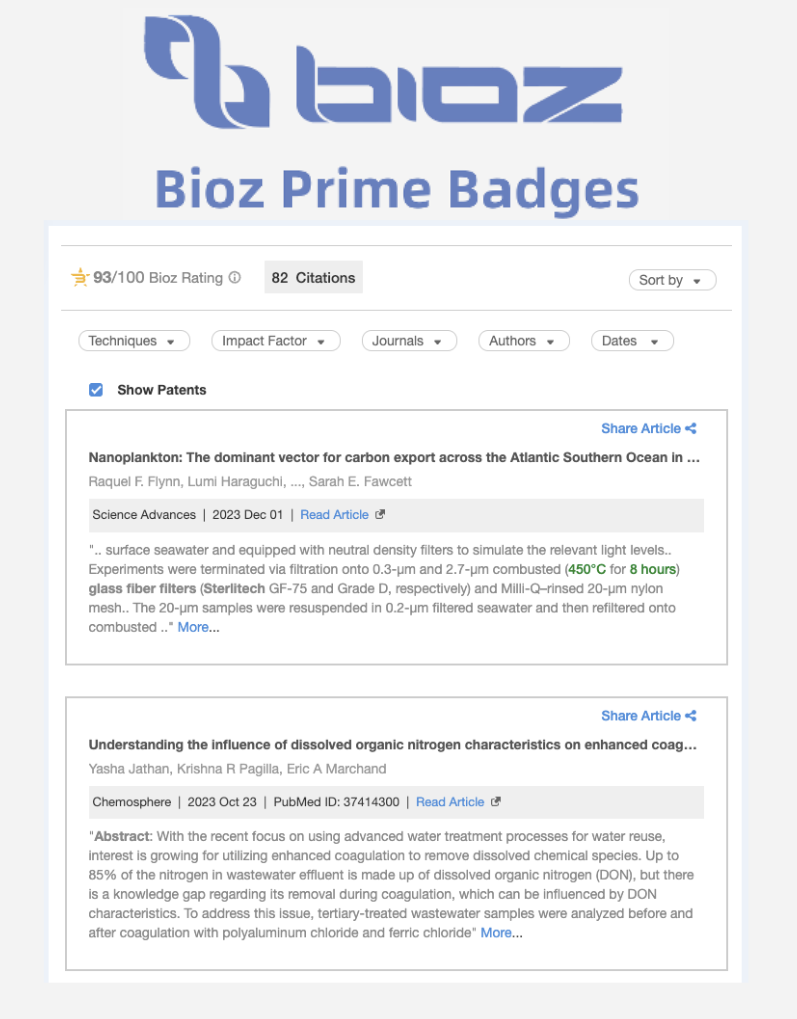Open the Authors filter dropdown
Image resolution: width=797 pixels, height=1019 pixels.
coord(523,341)
